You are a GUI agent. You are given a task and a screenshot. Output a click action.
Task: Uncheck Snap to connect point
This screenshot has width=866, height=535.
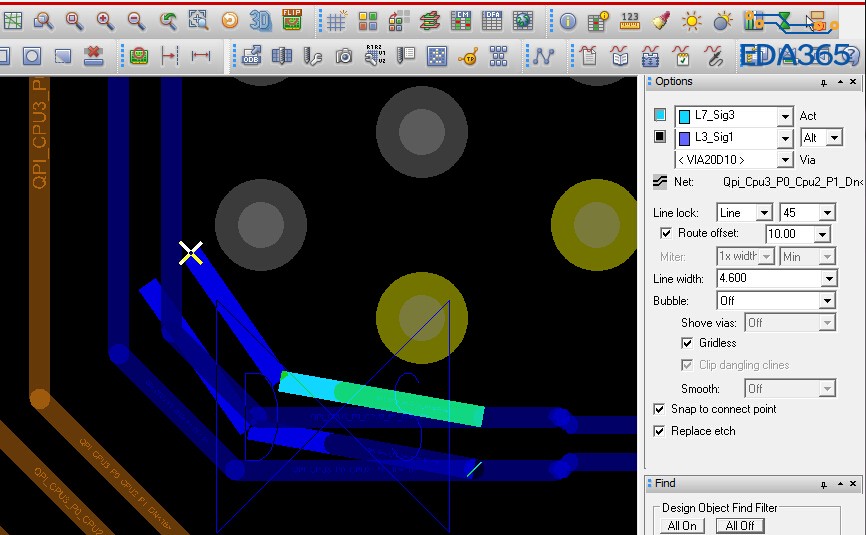(x=659, y=409)
